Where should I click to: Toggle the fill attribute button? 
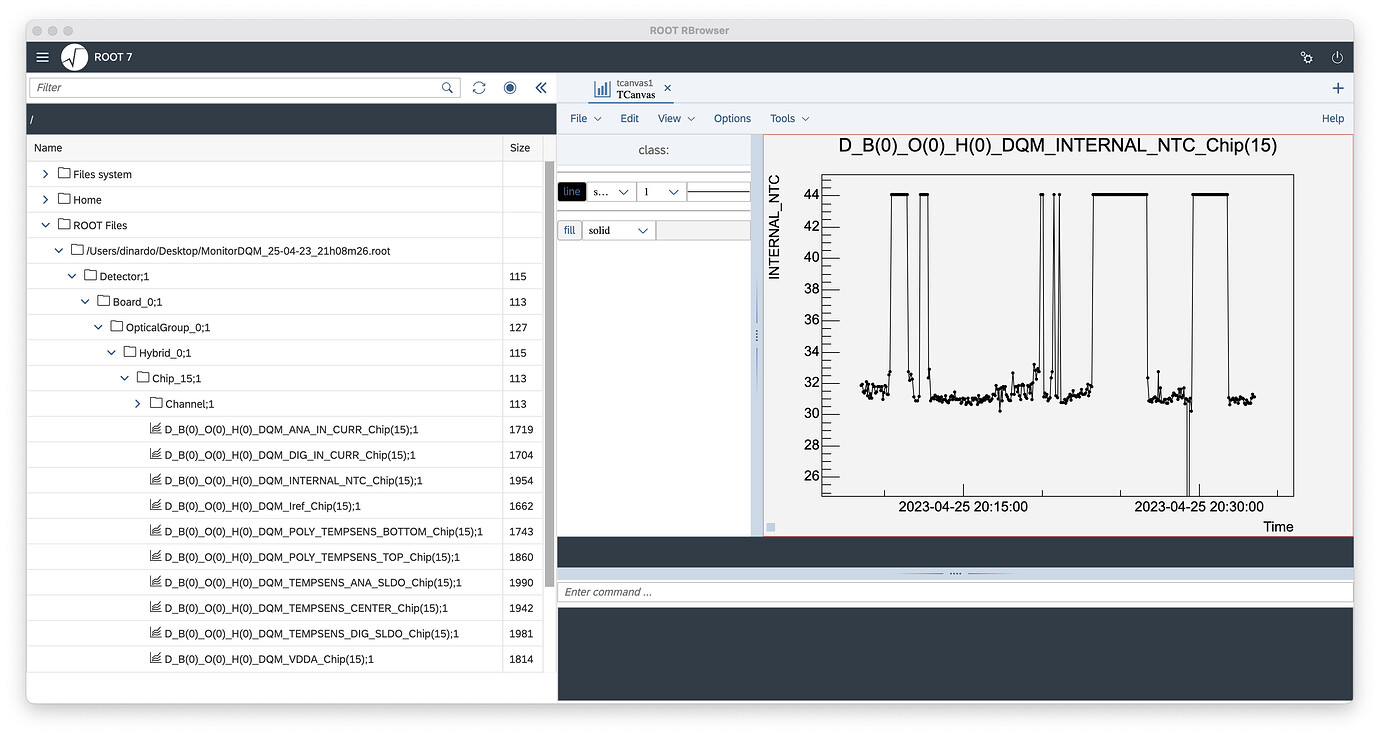click(x=569, y=230)
